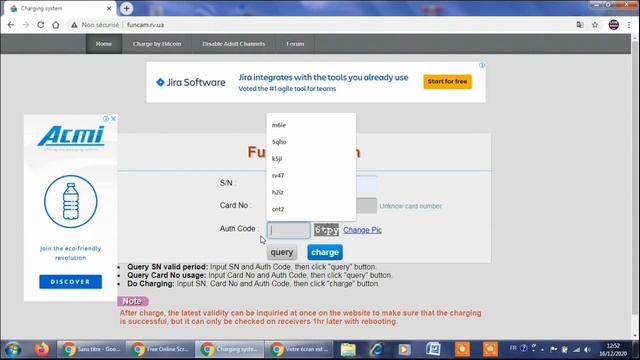Click the volume icon in system tray
The image size is (640, 360).
[x=587, y=349]
